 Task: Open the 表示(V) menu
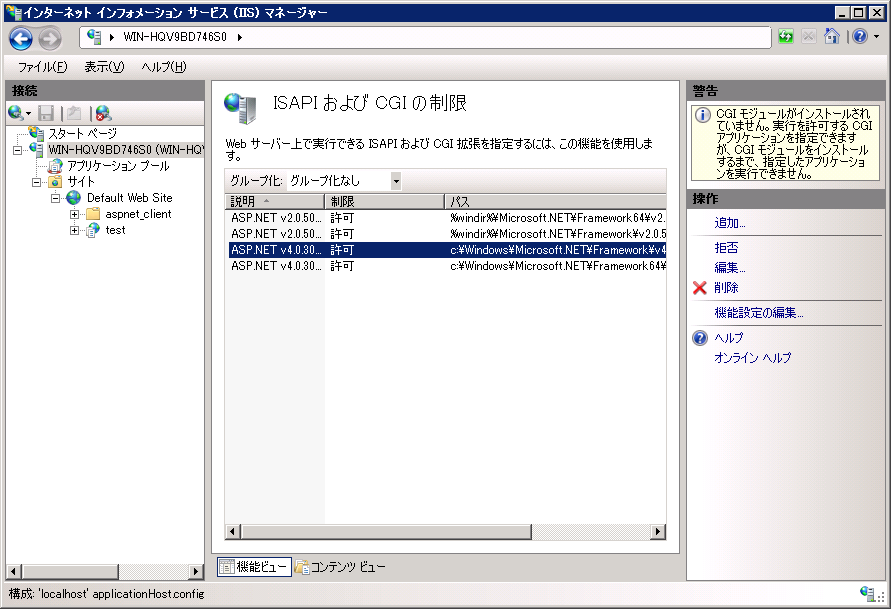[104, 67]
